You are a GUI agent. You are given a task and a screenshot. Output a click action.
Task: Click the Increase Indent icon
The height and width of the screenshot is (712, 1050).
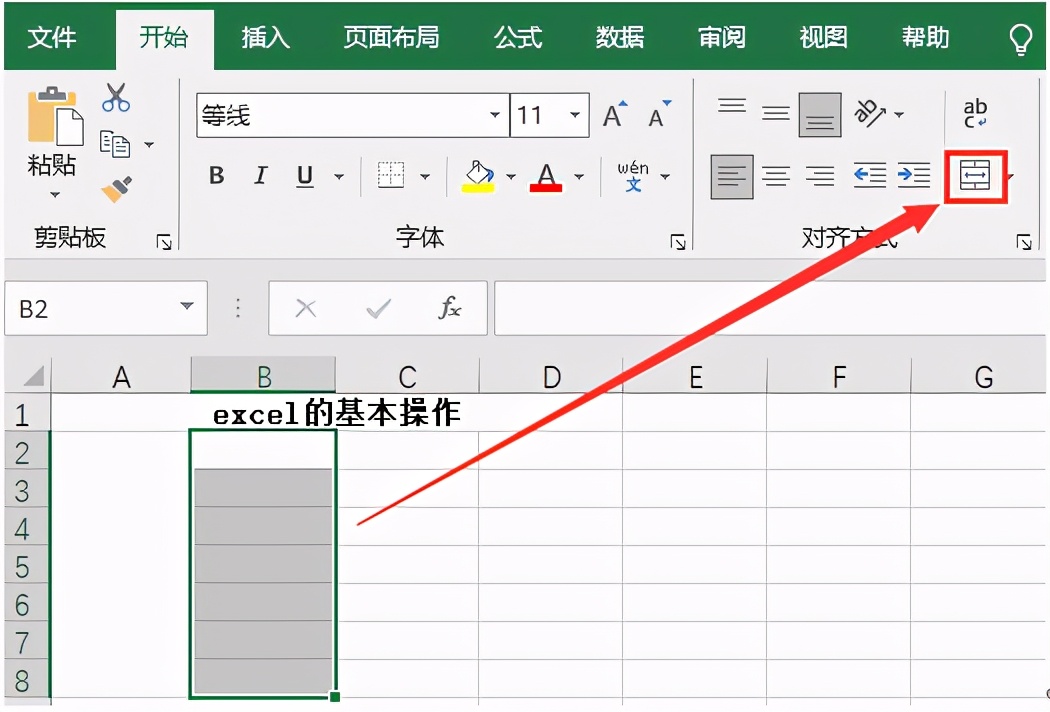tap(913, 176)
